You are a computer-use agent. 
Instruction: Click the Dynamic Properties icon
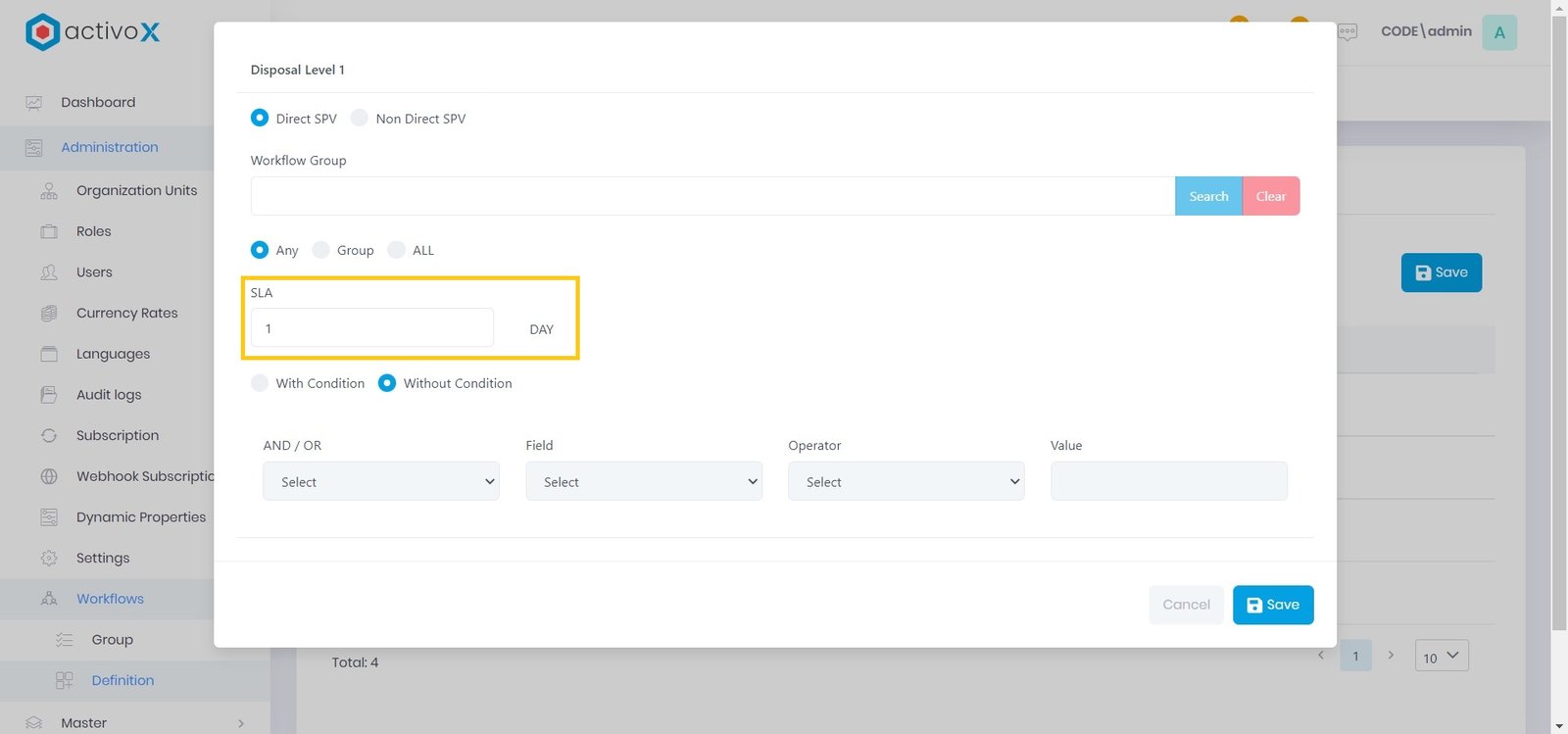(49, 517)
